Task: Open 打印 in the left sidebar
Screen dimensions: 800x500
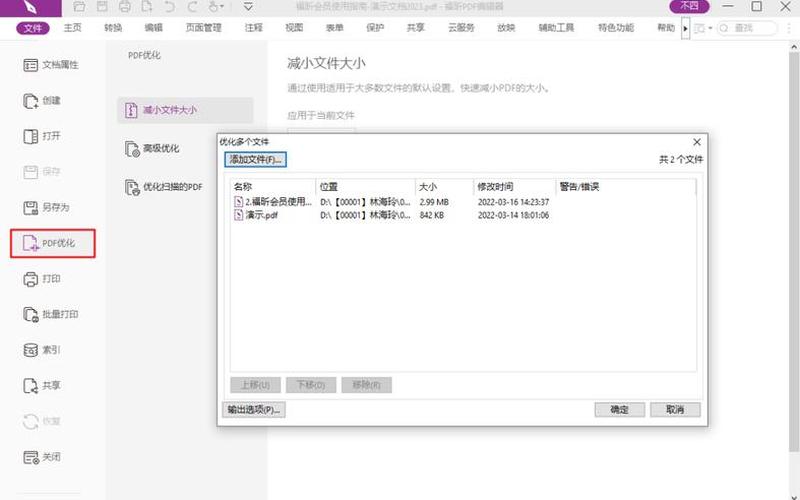Action: click(42, 279)
